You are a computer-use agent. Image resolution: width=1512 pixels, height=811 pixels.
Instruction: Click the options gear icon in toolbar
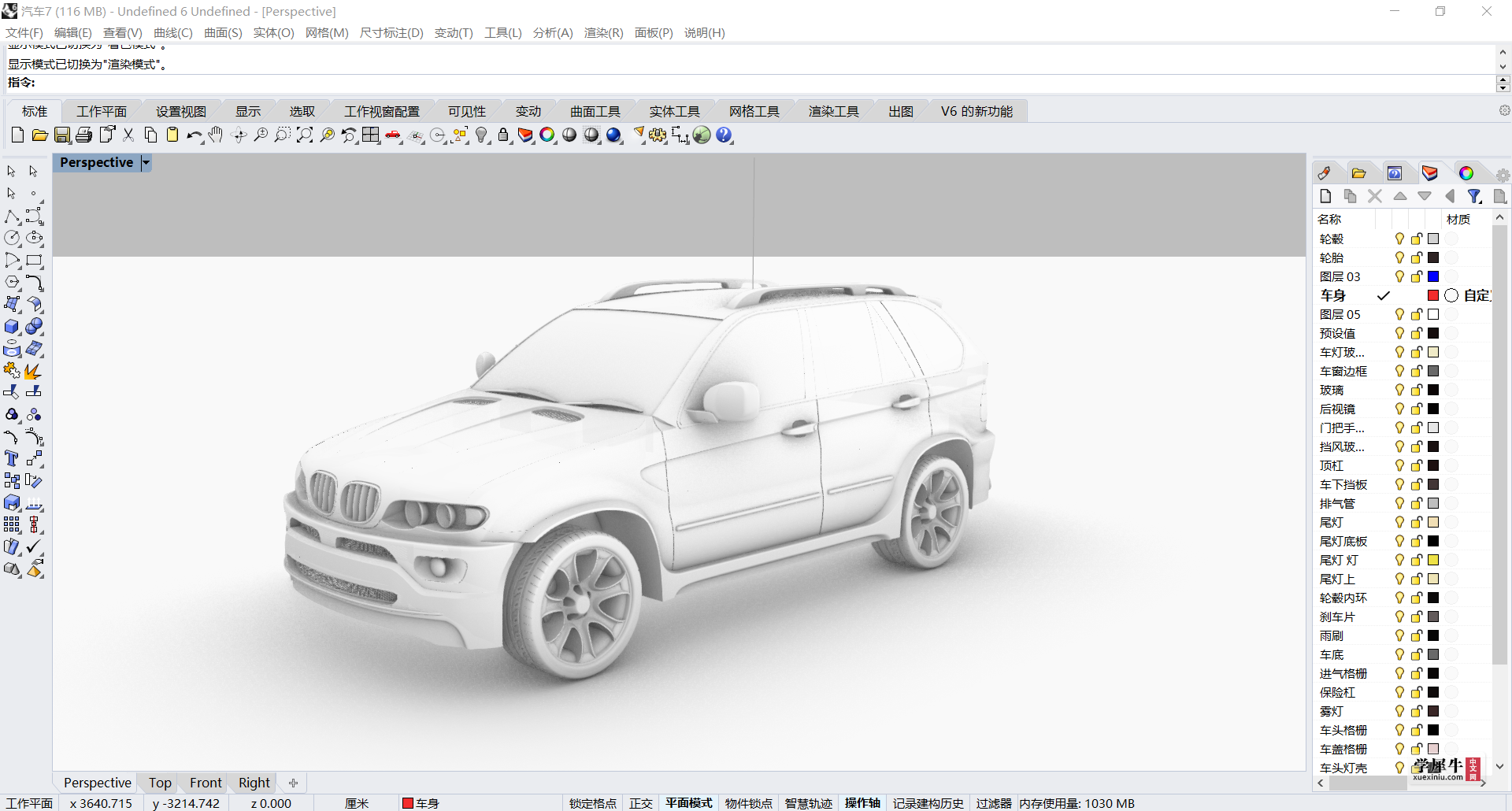tap(658, 135)
